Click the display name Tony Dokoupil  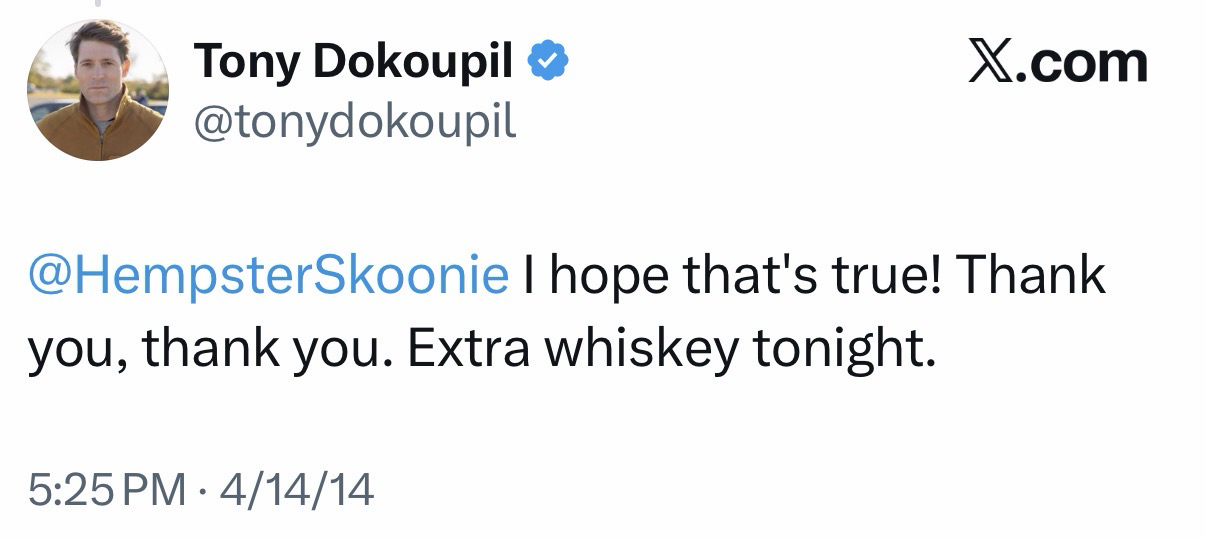click(x=353, y=63)
